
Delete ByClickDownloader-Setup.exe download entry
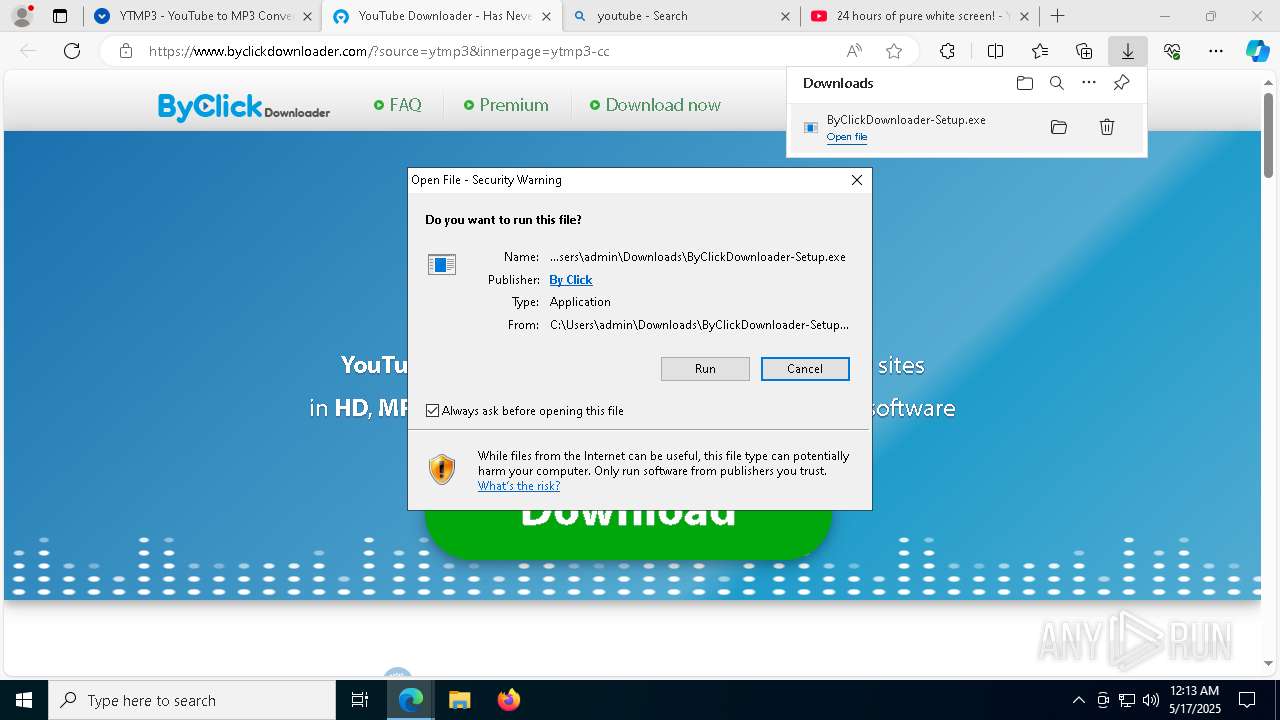(1107, 127)
